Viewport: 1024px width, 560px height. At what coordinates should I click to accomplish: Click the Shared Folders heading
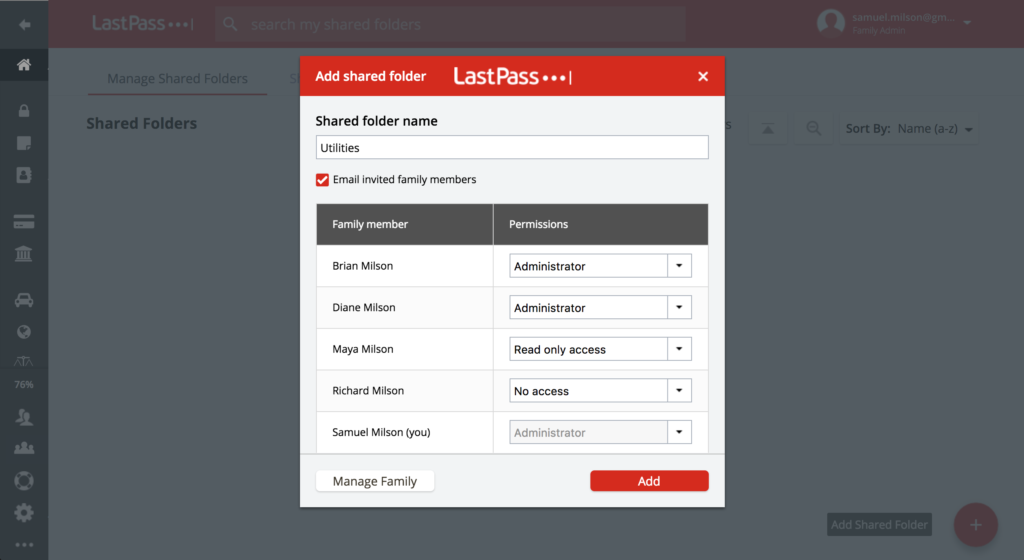coord(142,123)
